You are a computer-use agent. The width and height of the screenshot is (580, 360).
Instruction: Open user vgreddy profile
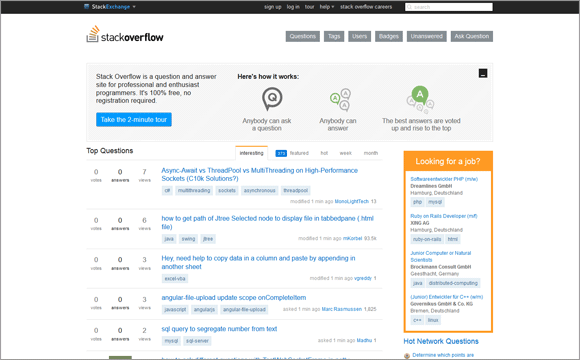coord(362,278)
